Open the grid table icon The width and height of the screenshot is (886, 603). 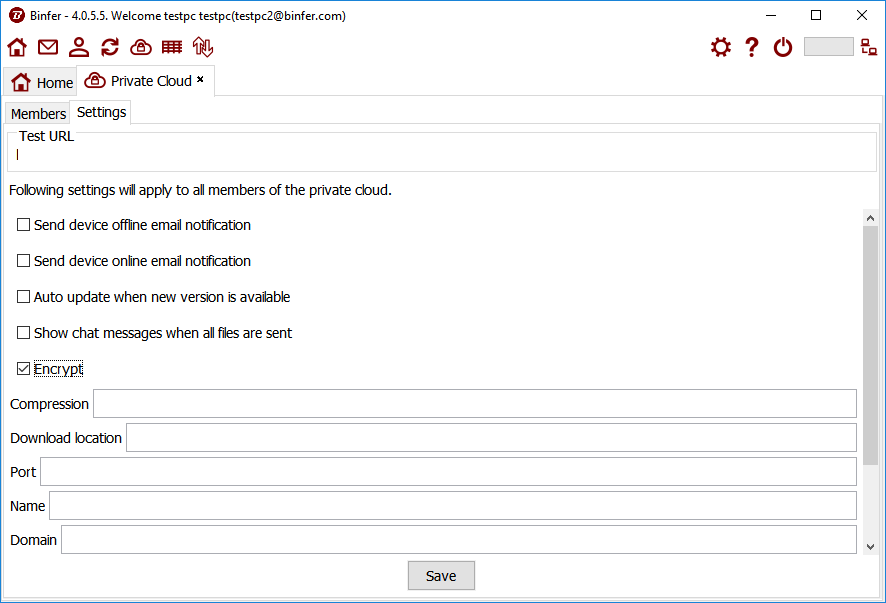point(172,47)
